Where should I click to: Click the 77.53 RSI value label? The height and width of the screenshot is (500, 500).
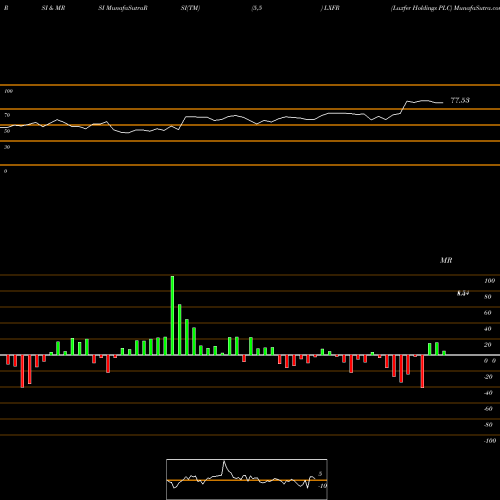[460, 100]
